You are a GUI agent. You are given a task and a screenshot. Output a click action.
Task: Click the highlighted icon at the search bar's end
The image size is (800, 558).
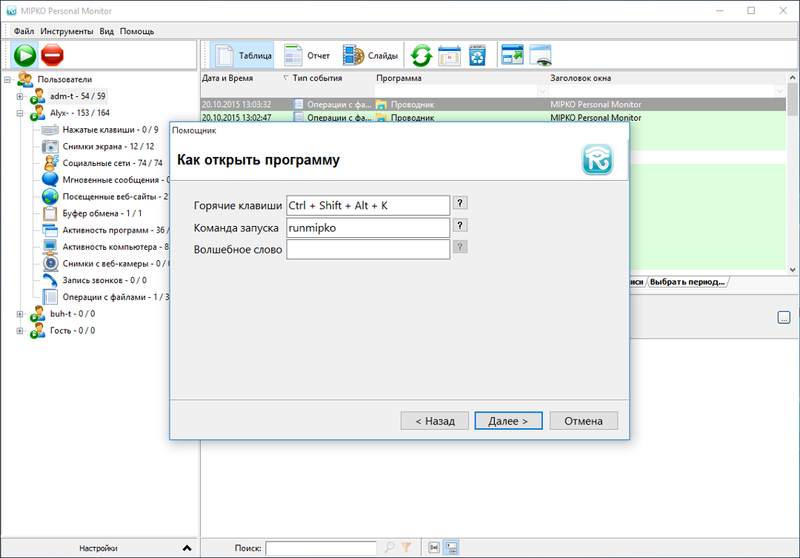click(451, 548)
